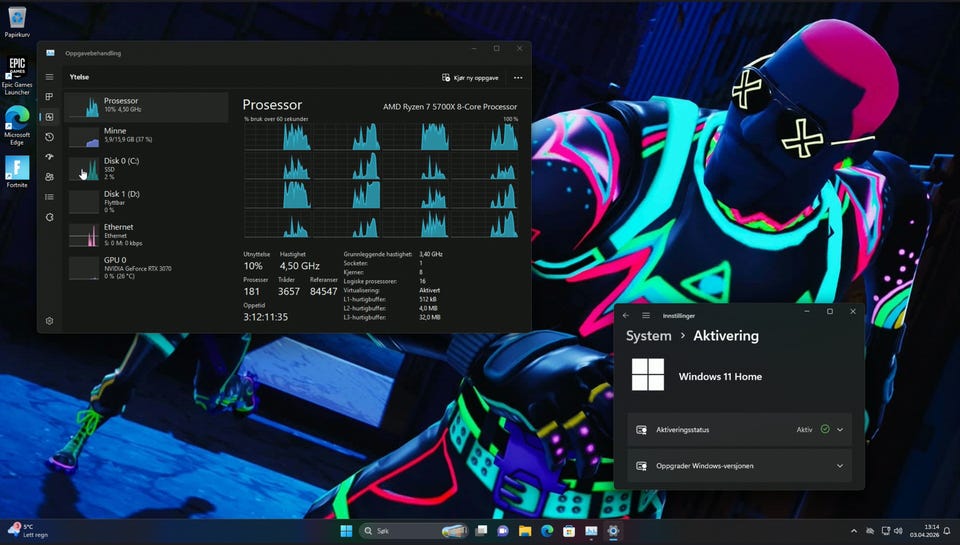Select GPU 0 in the performance list
Viewport: 960px width, 545px height.
coord(146,267)
